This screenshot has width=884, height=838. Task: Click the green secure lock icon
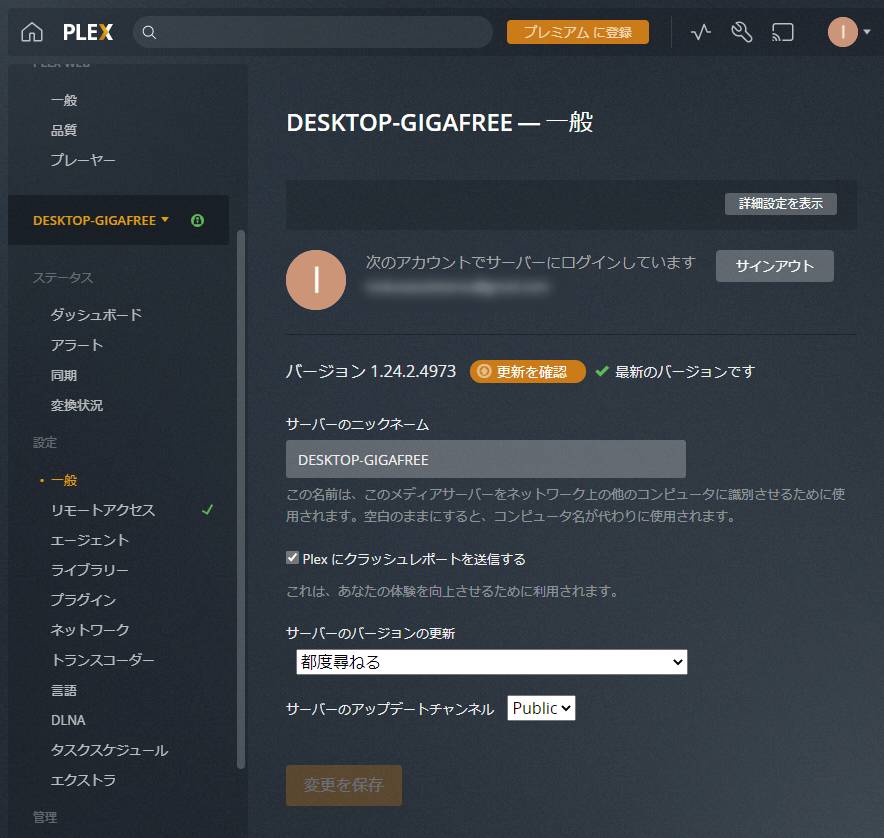[x=197, y=220]
